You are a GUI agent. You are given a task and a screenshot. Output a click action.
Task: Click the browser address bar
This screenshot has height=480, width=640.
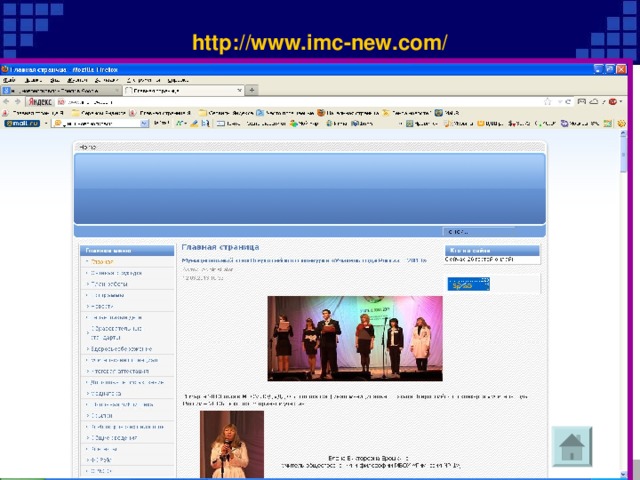tap(302, 102)
